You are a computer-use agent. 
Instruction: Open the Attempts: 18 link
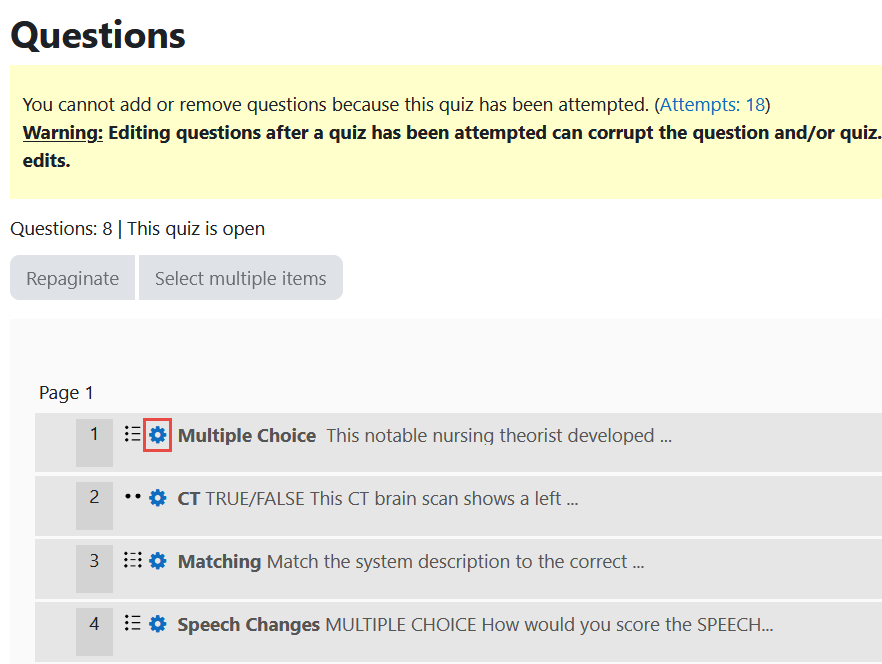(x=712, y=104)
